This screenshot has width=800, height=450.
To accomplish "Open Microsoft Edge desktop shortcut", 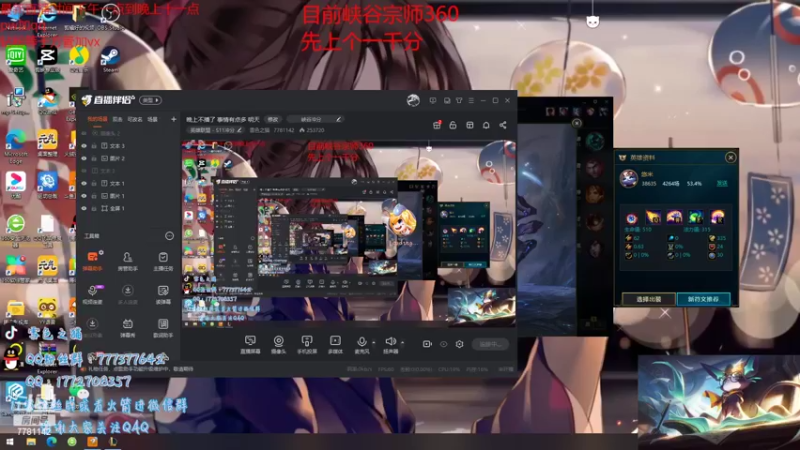I will 16,146.
